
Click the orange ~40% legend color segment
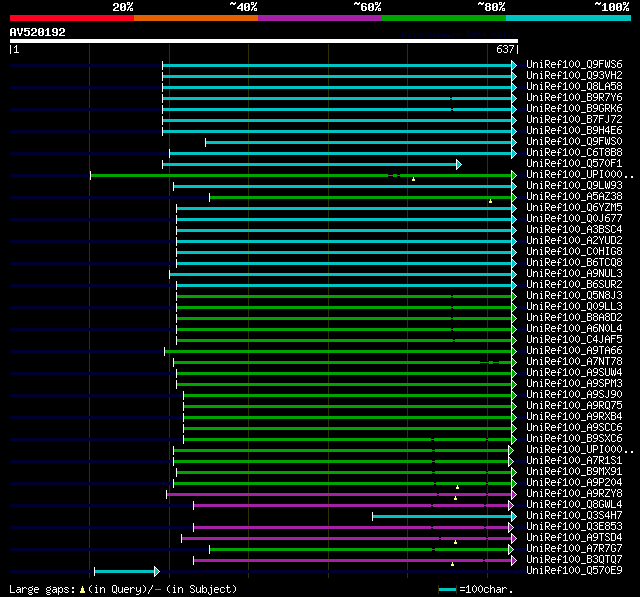(195, 18)
